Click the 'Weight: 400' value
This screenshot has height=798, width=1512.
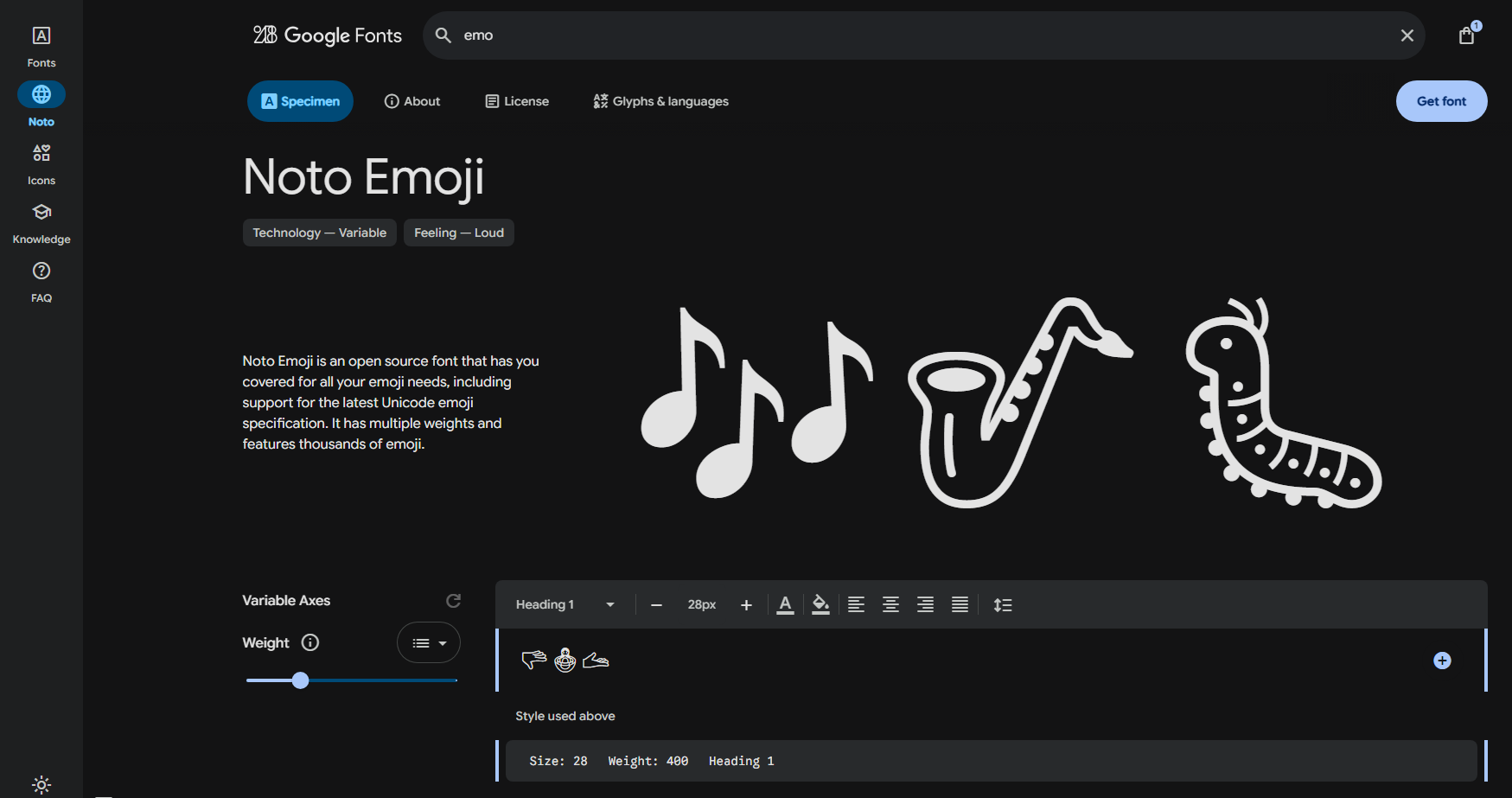tap(648, 761)
